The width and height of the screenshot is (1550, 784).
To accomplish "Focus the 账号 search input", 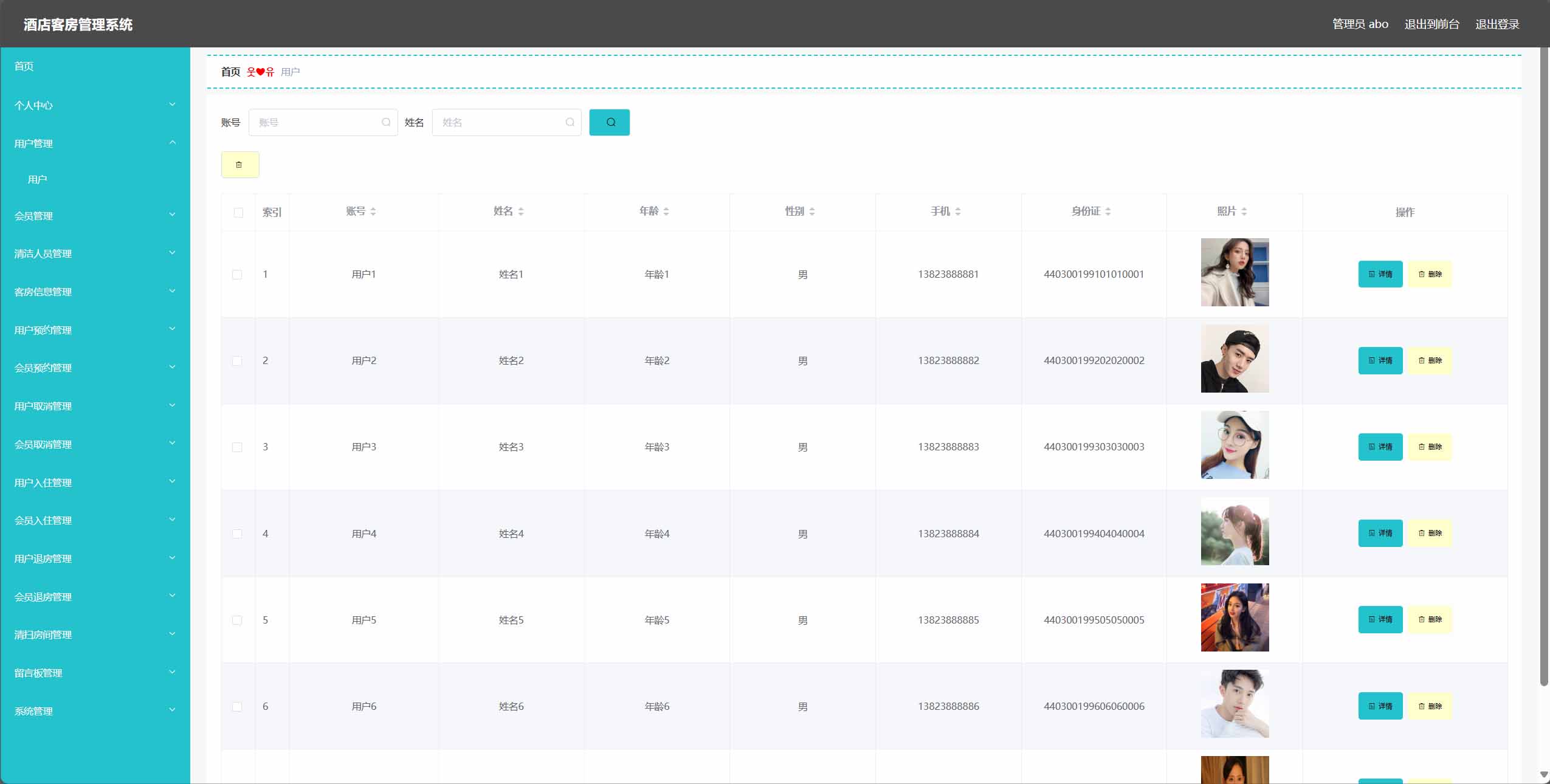I will [323, 122].
